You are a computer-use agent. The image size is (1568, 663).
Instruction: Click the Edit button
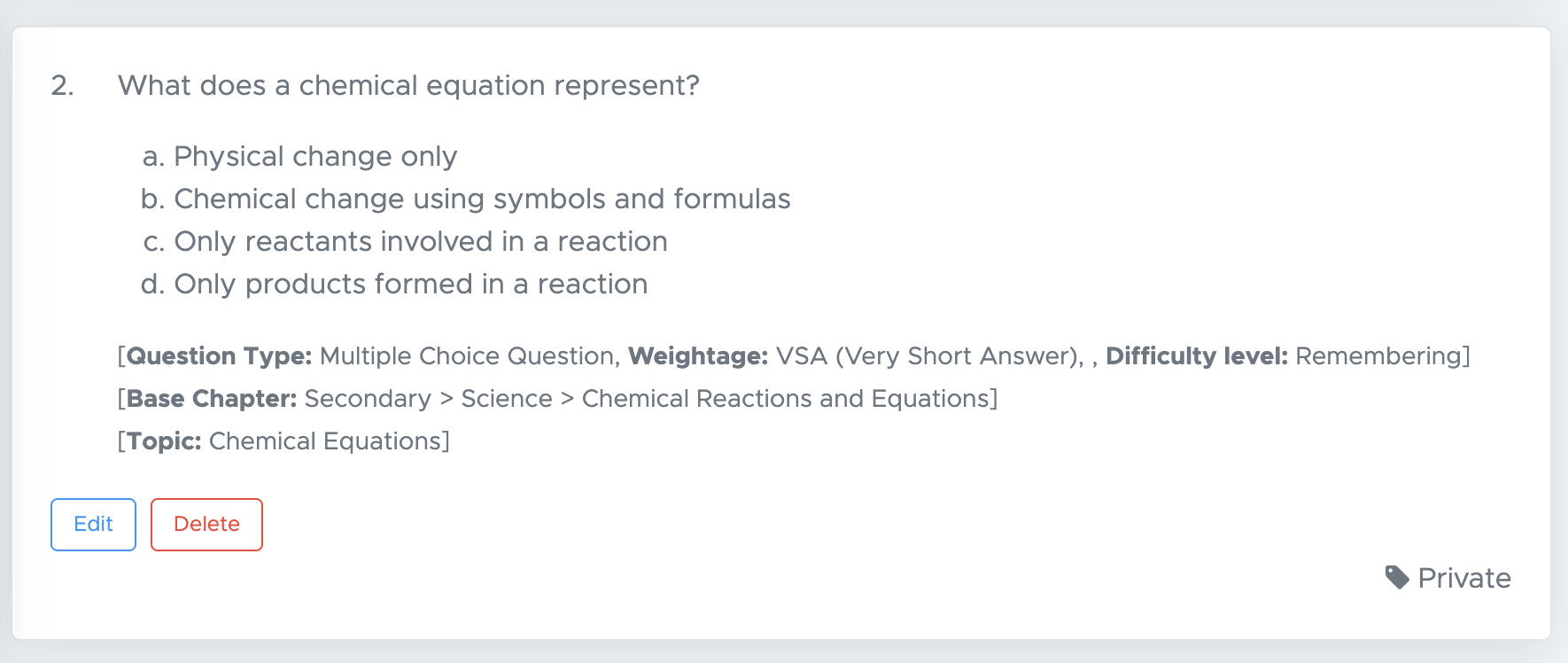[x=93, y=525]
